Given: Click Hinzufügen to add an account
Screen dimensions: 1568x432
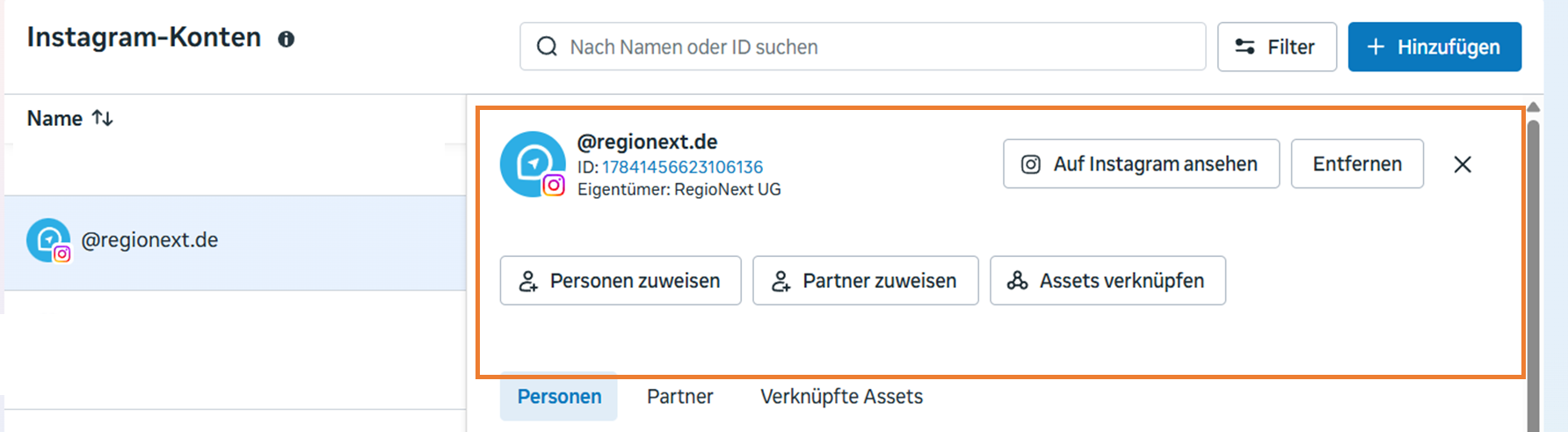Looking at the screenshot, I should pyautogui.click(x=1434, y=47).
